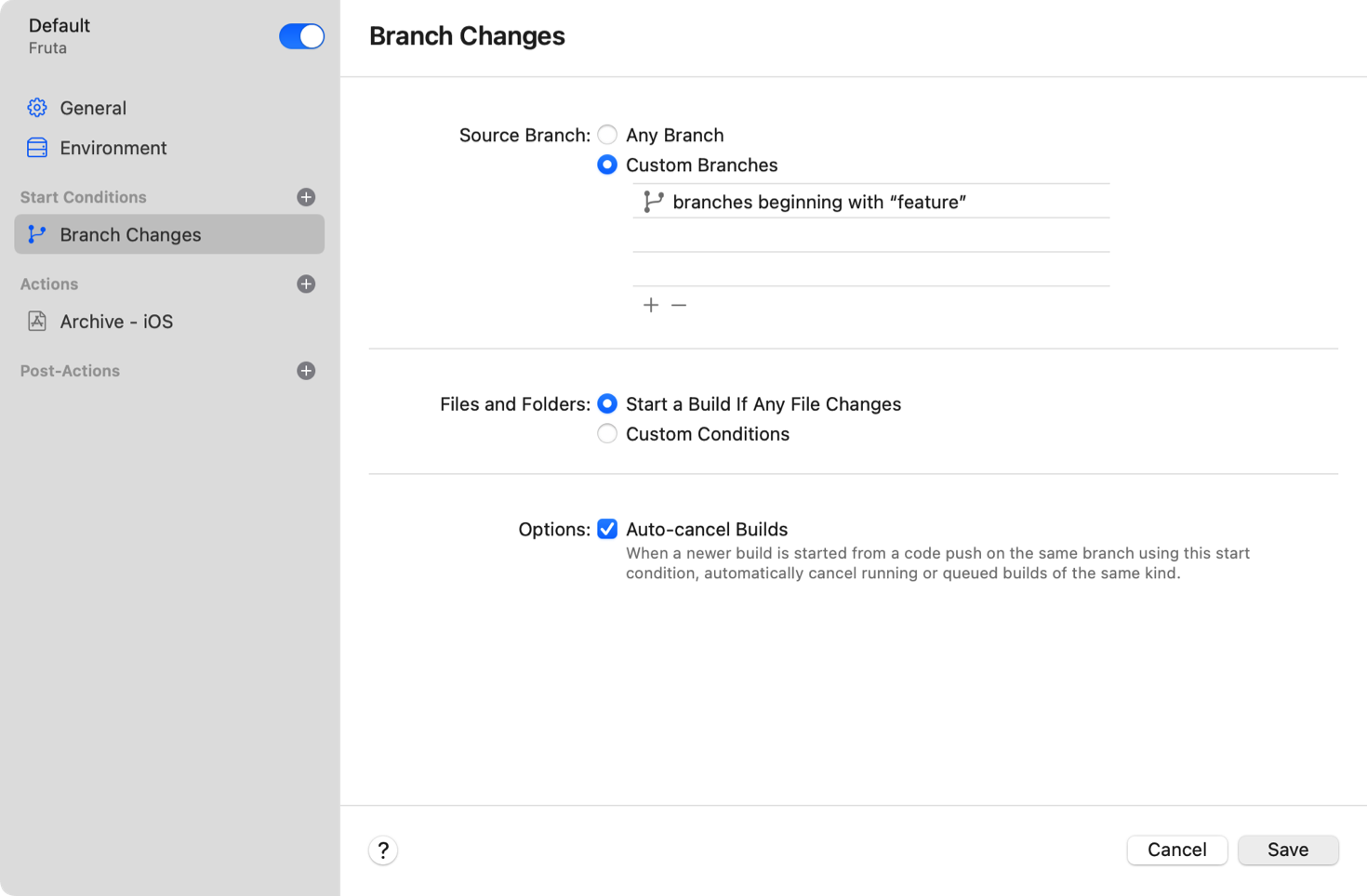Uncheck Auto-cancel Builds

607,529
